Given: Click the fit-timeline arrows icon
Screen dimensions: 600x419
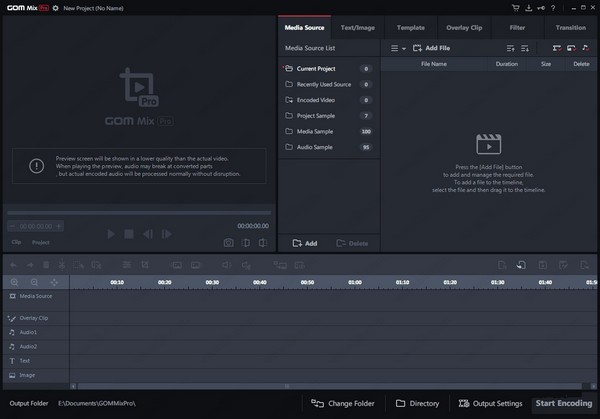Looking at the screenshot, I should click(53, 283).
